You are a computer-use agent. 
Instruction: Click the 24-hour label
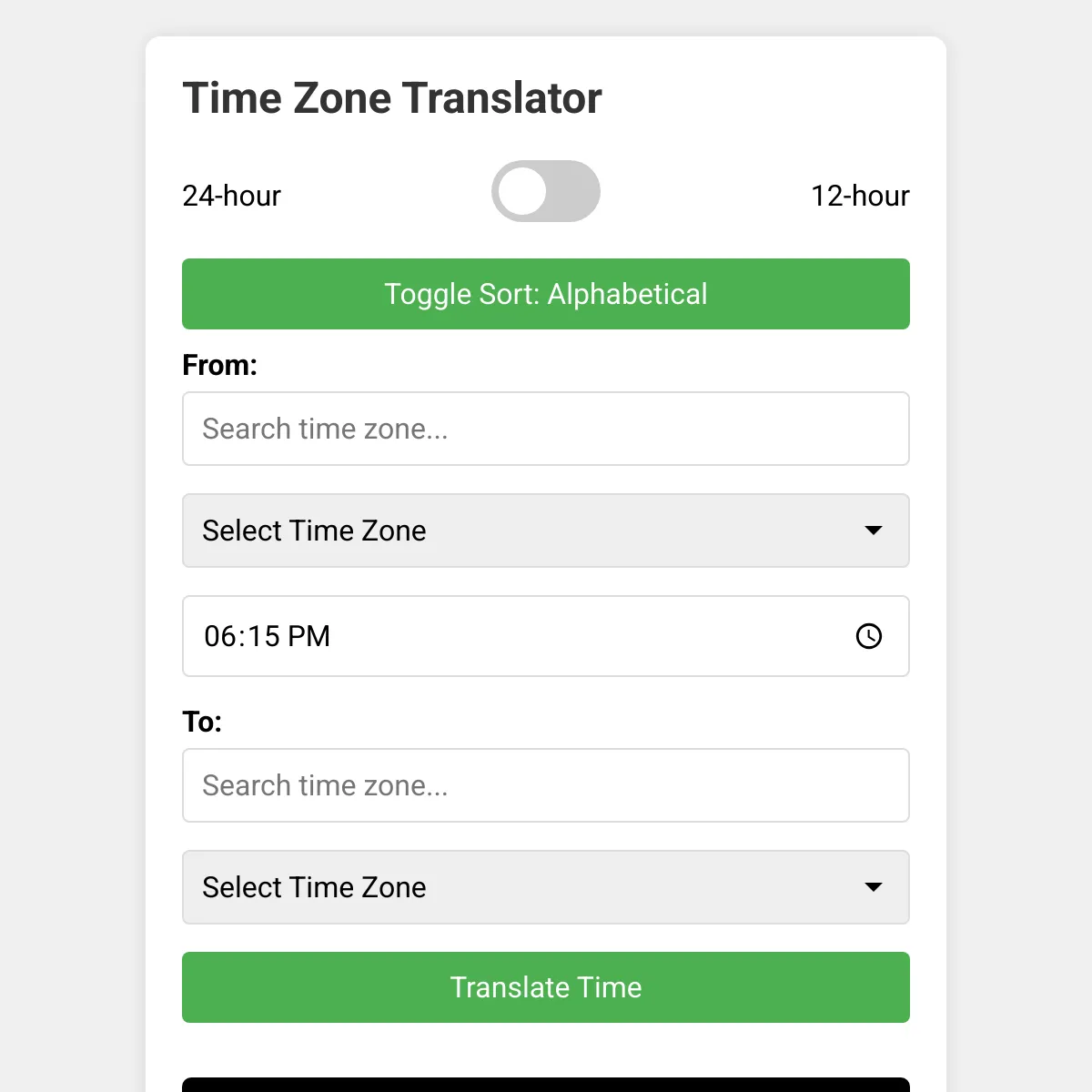[x=232, y=196]
